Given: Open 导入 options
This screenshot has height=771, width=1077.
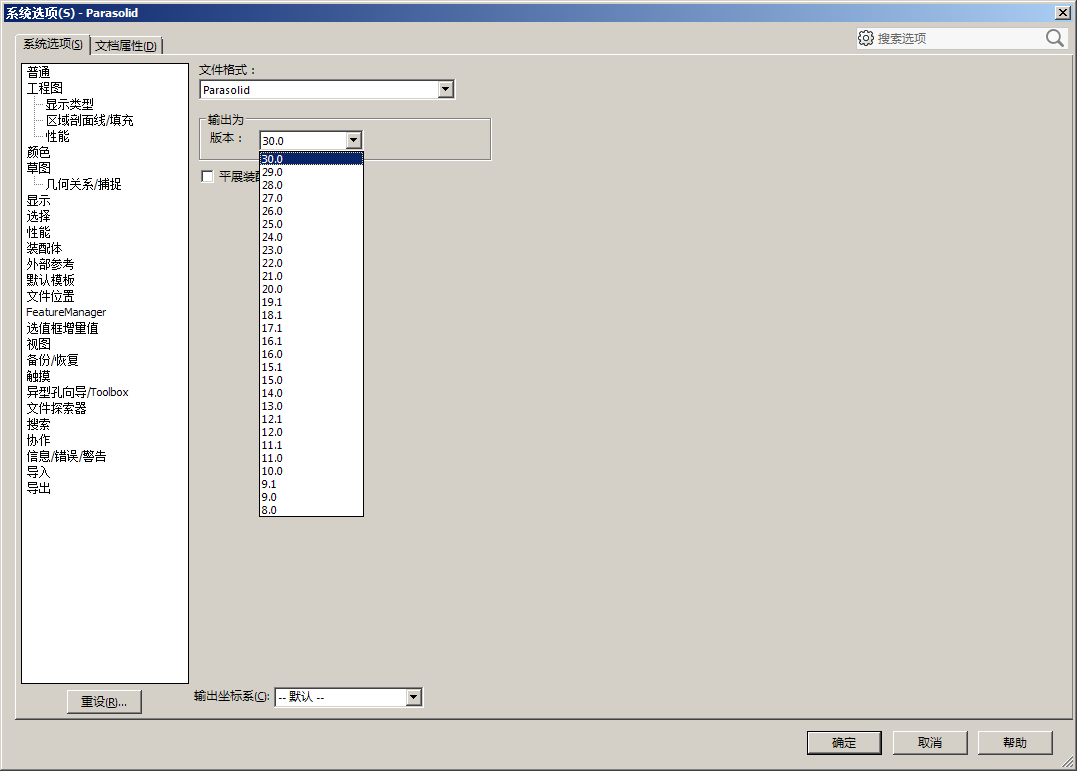Looking at the screenshot, I should (38, 471).
